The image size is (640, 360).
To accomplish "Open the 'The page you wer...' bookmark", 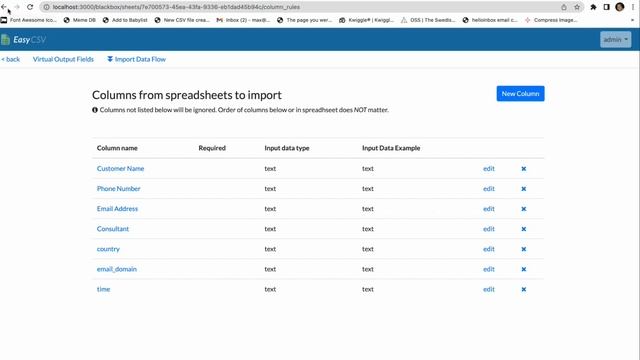I will point(304,20).
